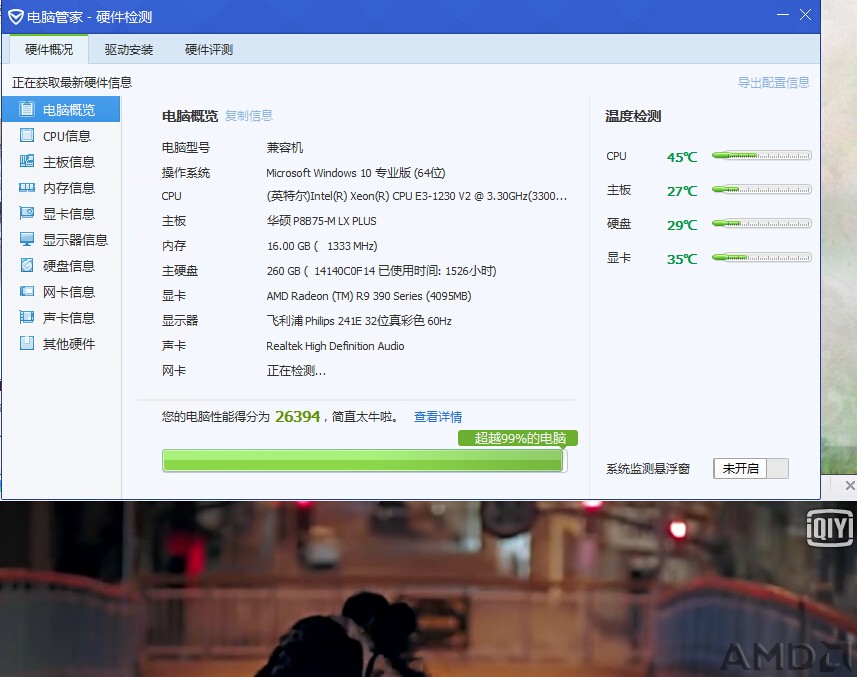The image size is (857, 677).
Task: Open the 网卡信息 network card icon
Action: [27, 291]
